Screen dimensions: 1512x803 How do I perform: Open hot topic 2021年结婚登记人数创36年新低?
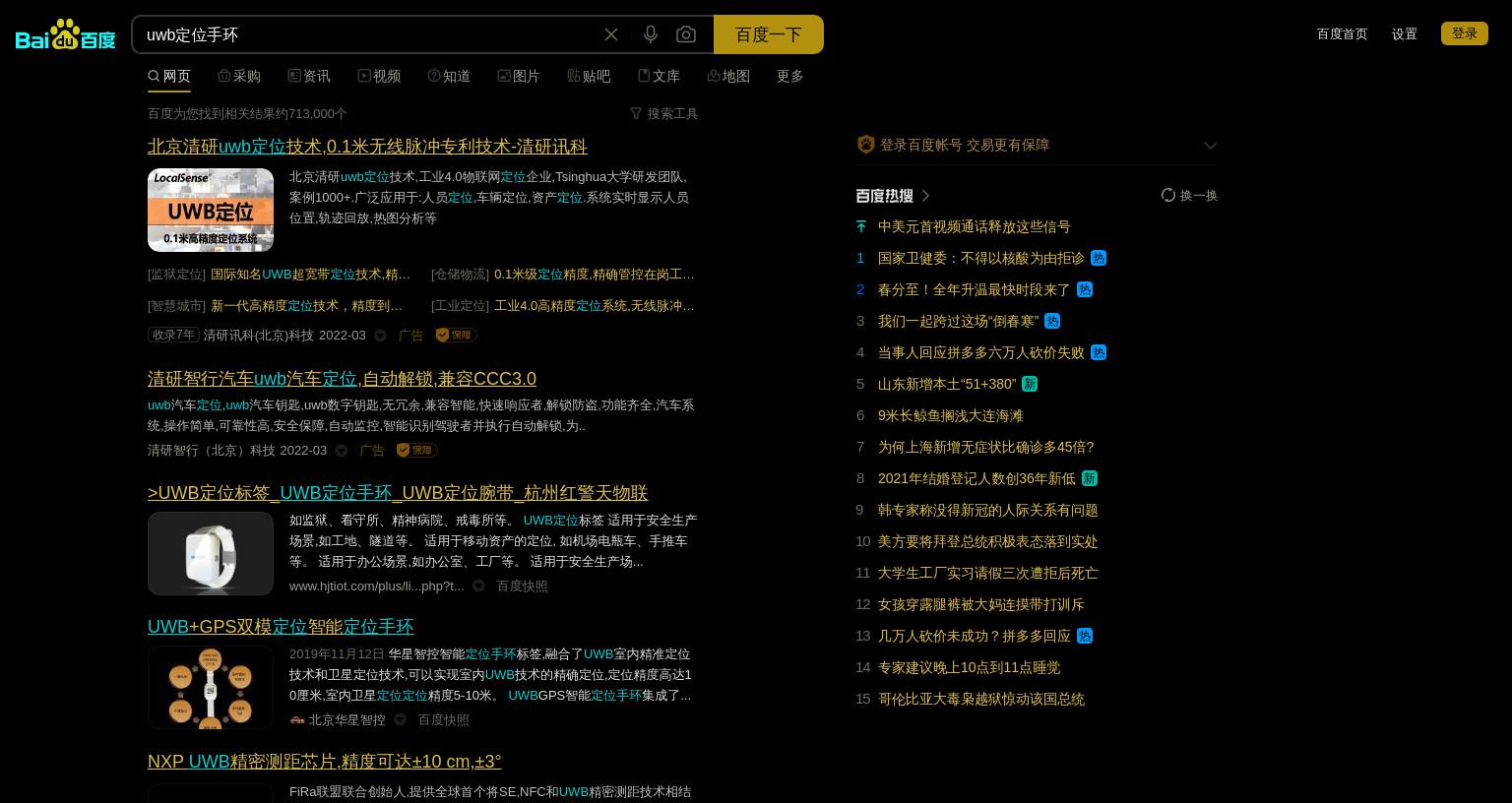coord(977,478)
